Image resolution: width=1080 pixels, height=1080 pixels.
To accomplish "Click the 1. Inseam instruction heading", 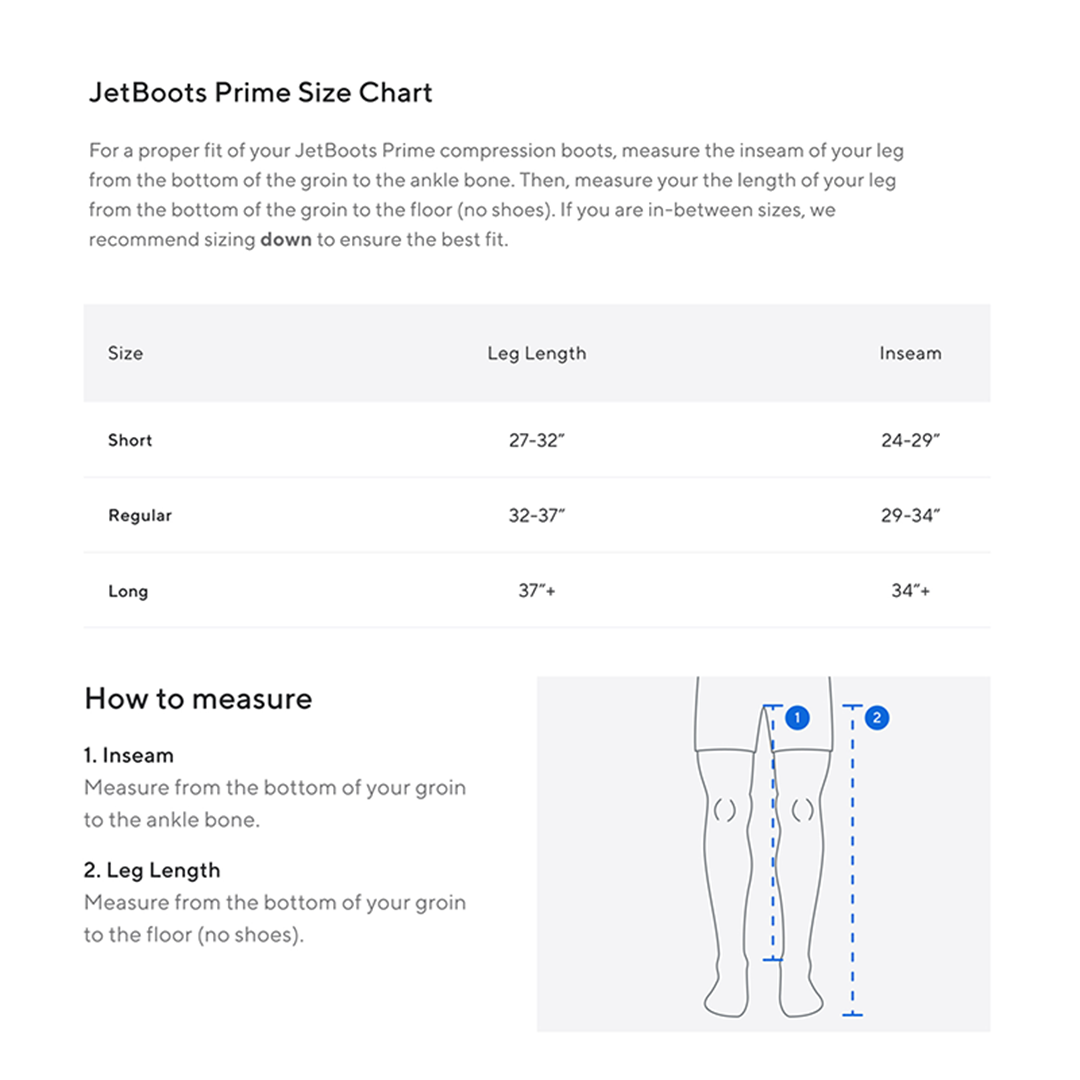I will pyautogui.click(x=129, y=755).
